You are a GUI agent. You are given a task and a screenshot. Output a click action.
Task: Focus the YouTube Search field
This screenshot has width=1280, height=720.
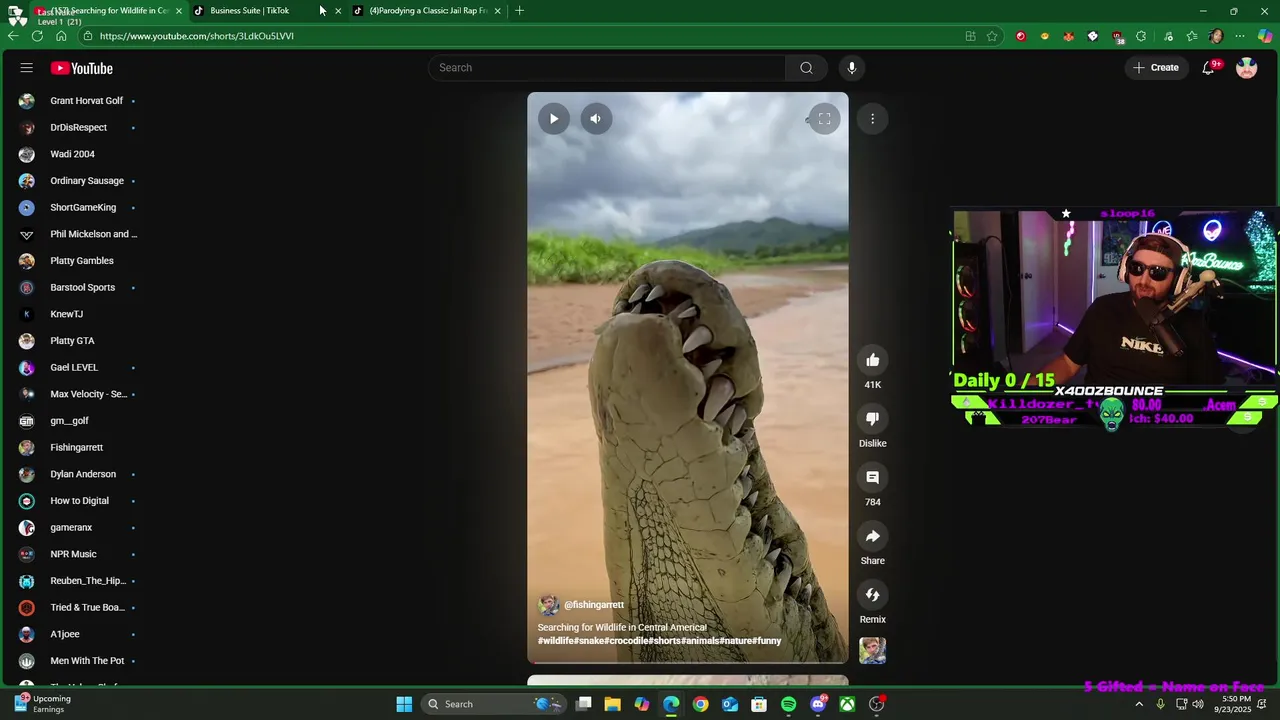[x=608, y=68]
